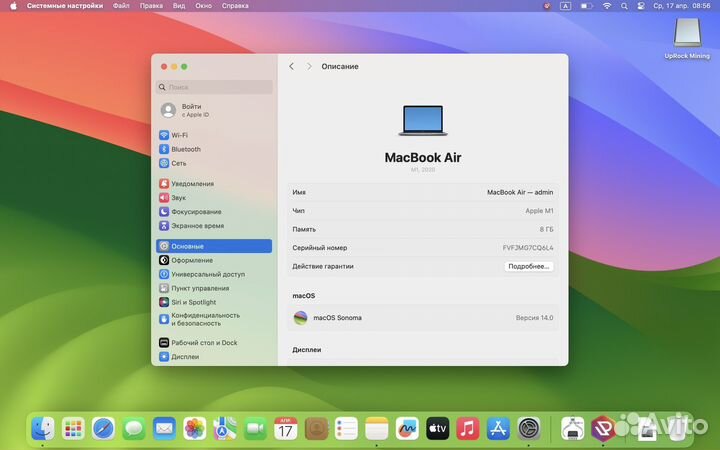Click the serial number FVFJMG7CQ6L4
The width and height of the screenshot is (720, 450).
point(528,248)
